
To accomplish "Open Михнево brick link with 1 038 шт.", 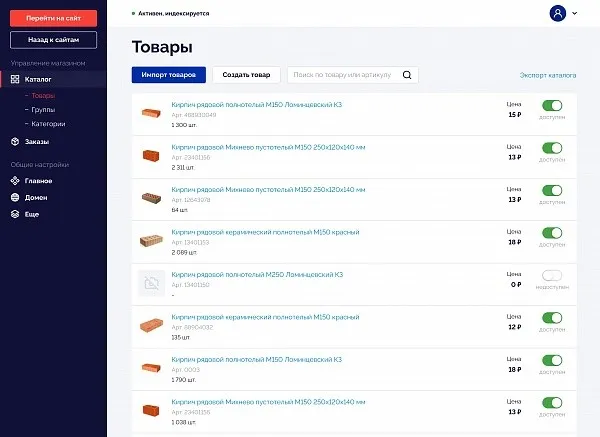I will pyautogui.click(x=268, y=402).
